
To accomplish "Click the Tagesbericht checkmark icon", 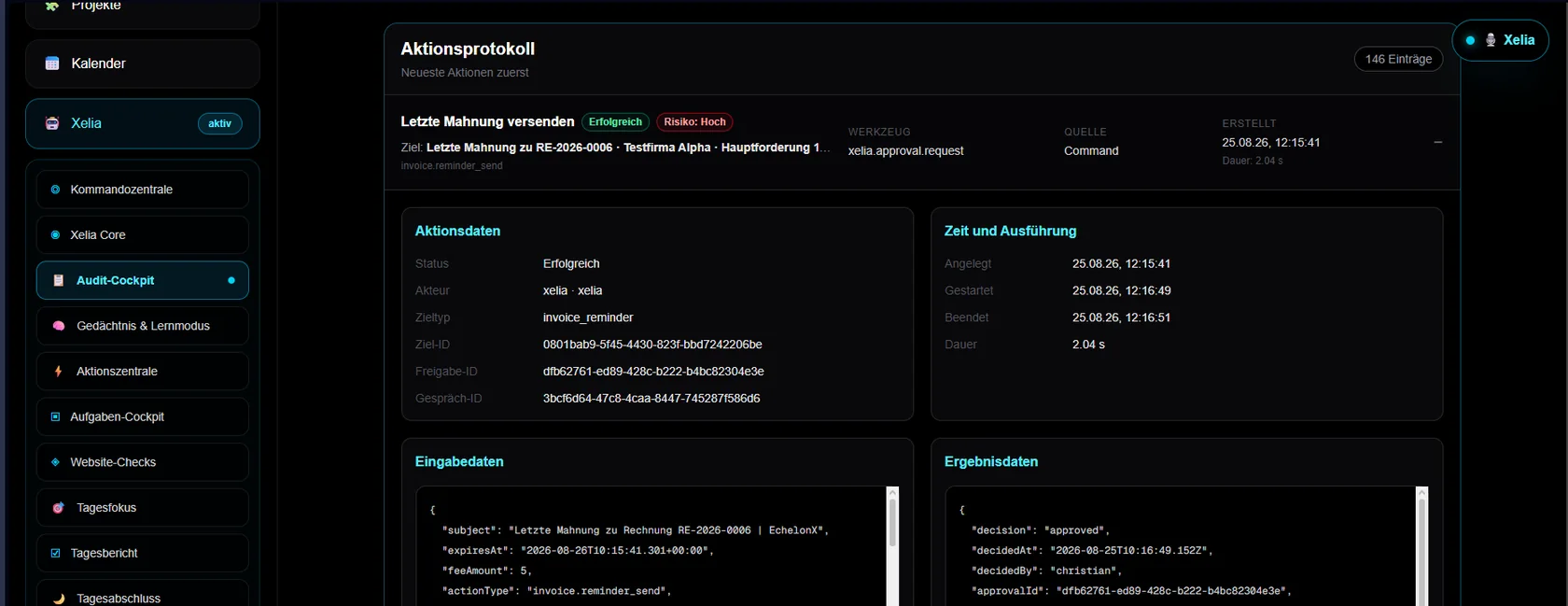I will (x=55, y=554).
